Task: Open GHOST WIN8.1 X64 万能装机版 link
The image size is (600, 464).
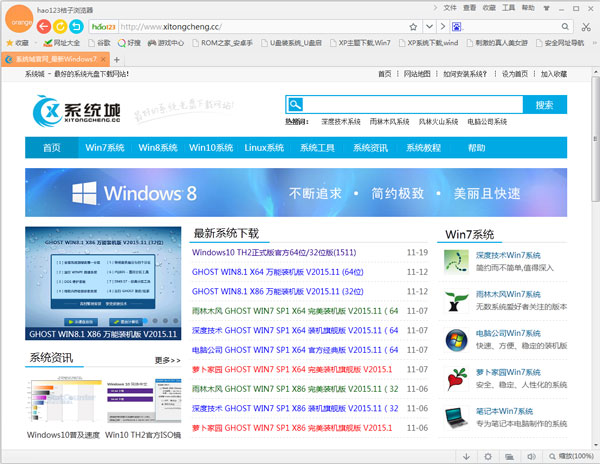Action: pos(277,272)
